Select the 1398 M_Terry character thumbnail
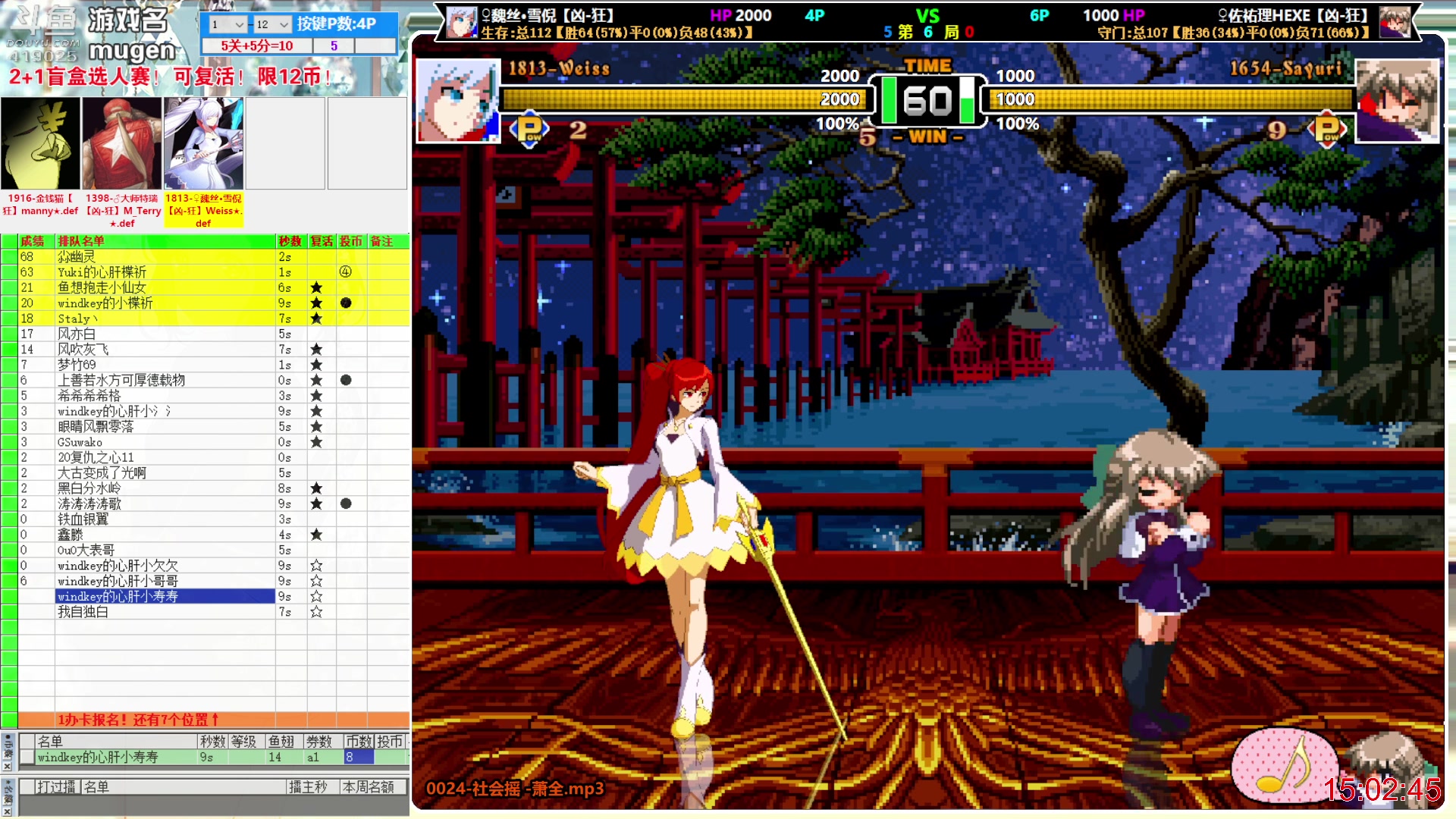Image resolution: width=1456 pixels, height=819 pixels. click(122, 143)
